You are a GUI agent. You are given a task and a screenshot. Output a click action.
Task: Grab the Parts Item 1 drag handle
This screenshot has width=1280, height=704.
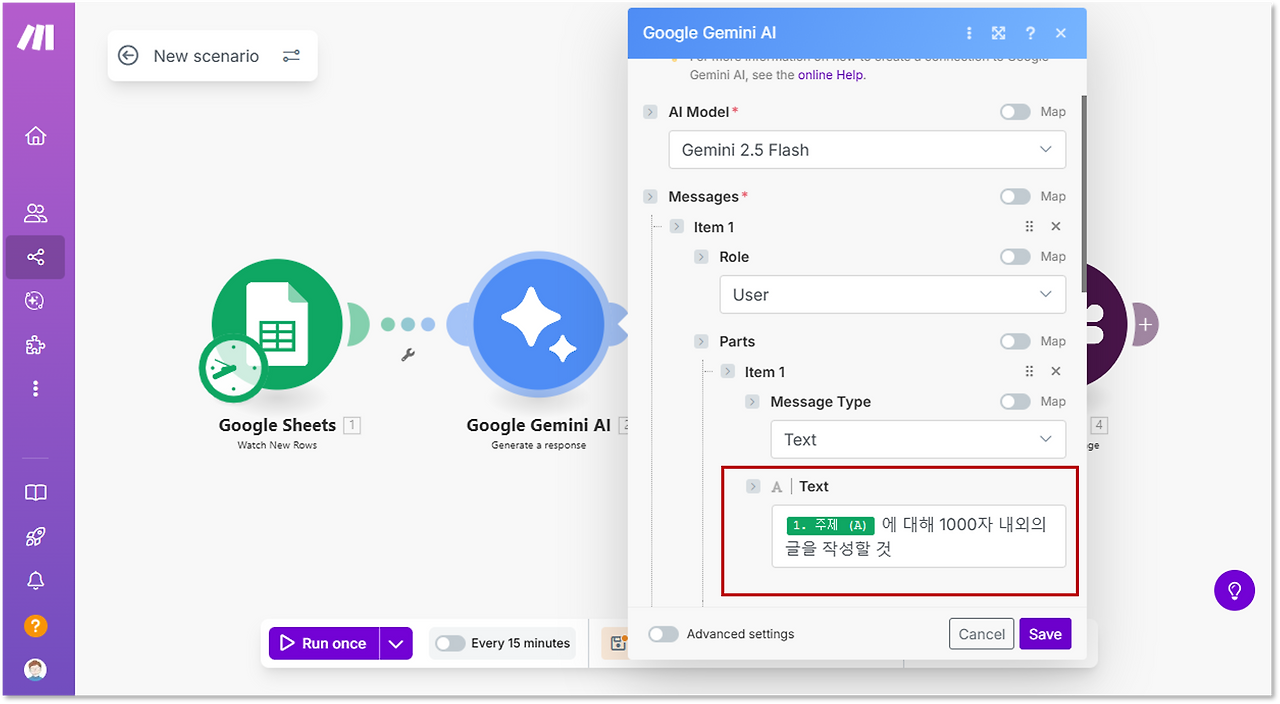click(1029, 372)
